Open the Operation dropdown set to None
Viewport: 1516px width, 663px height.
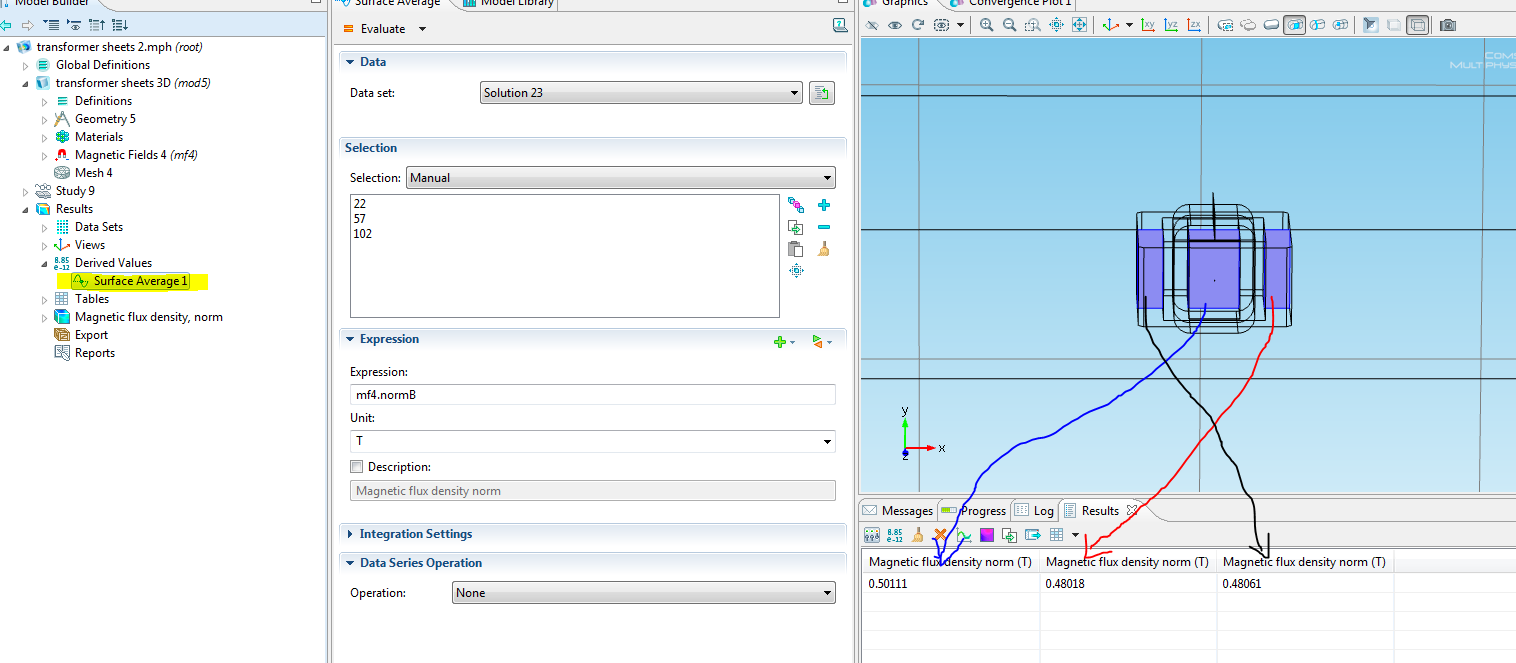tap(643, 593)
